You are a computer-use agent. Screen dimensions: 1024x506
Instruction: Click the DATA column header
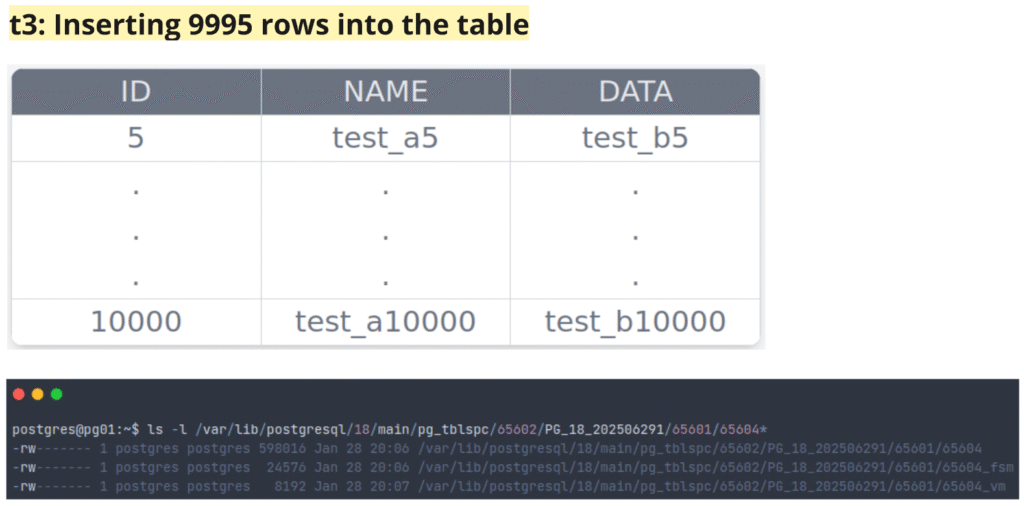tap(635, 92)
